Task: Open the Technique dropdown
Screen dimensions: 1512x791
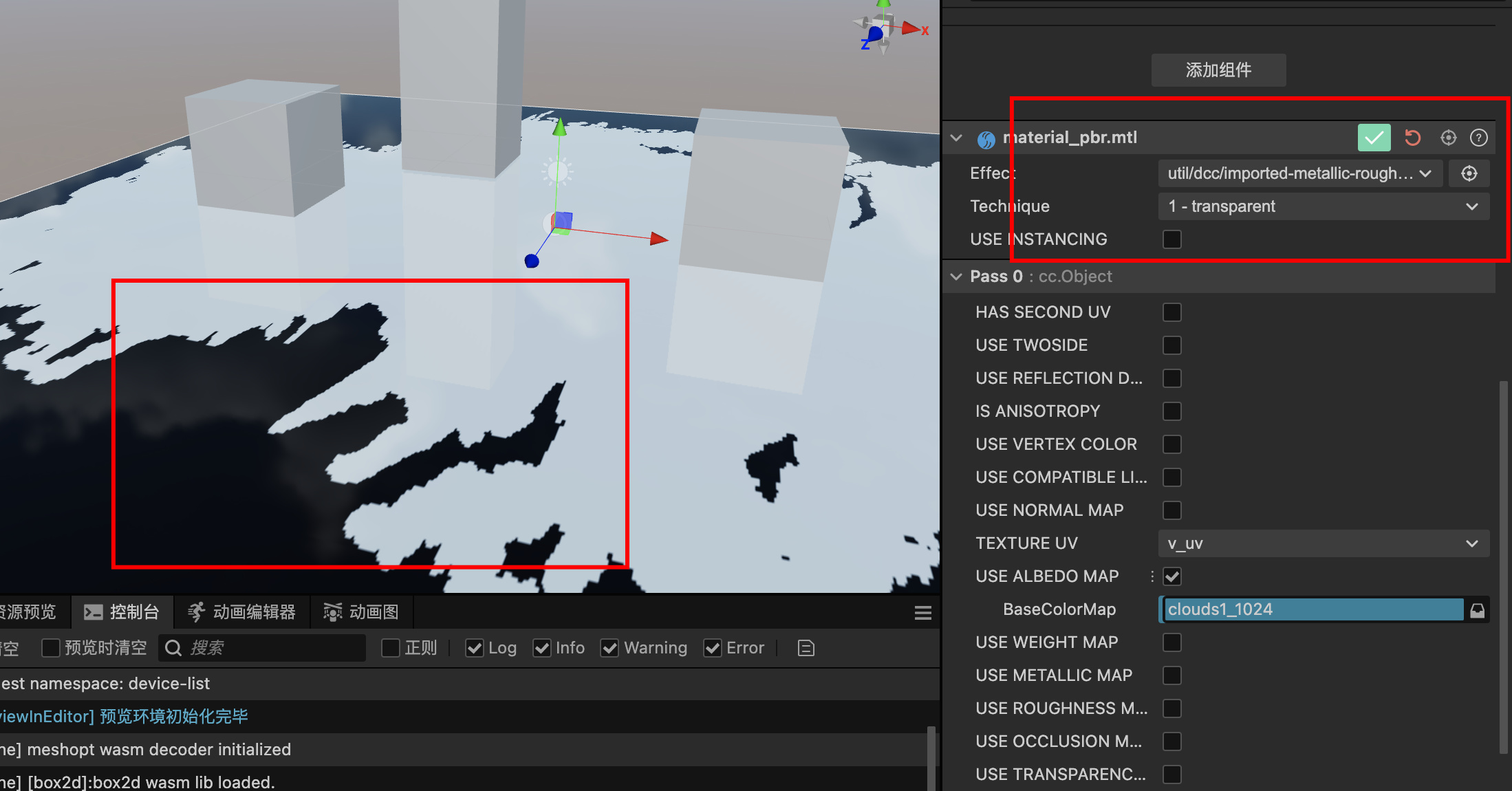Action: pyautogui.click(x=1323, y=206)
